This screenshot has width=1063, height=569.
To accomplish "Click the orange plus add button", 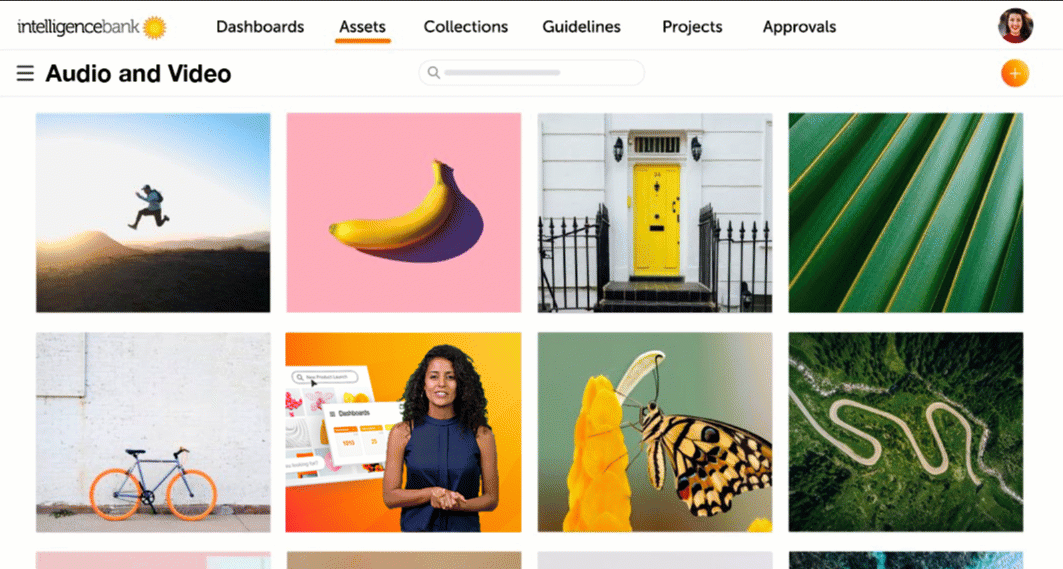I will coord(1014,73).
